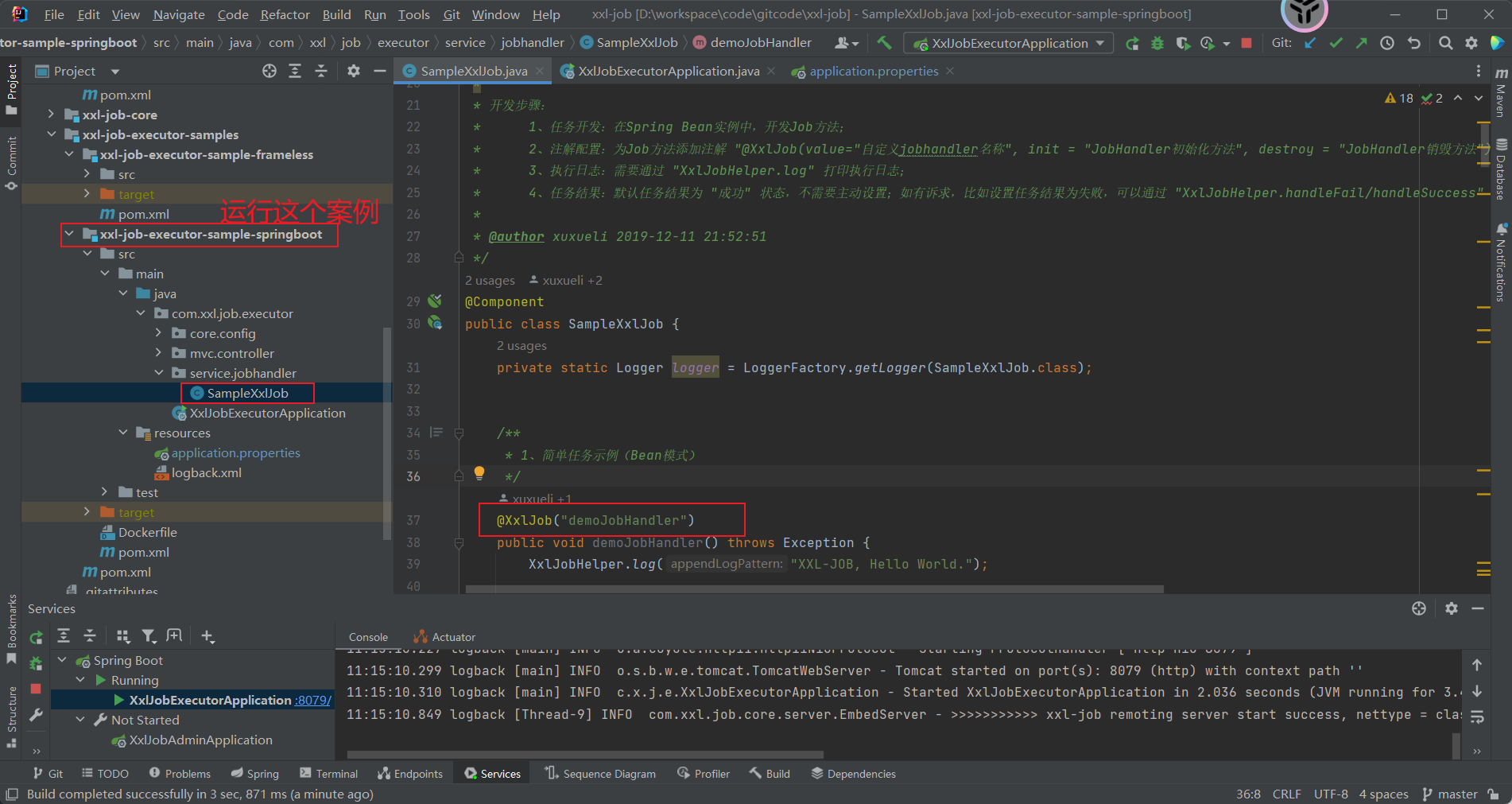Toggle the Bookmarks tool window on the left edge

coord(11,628)
